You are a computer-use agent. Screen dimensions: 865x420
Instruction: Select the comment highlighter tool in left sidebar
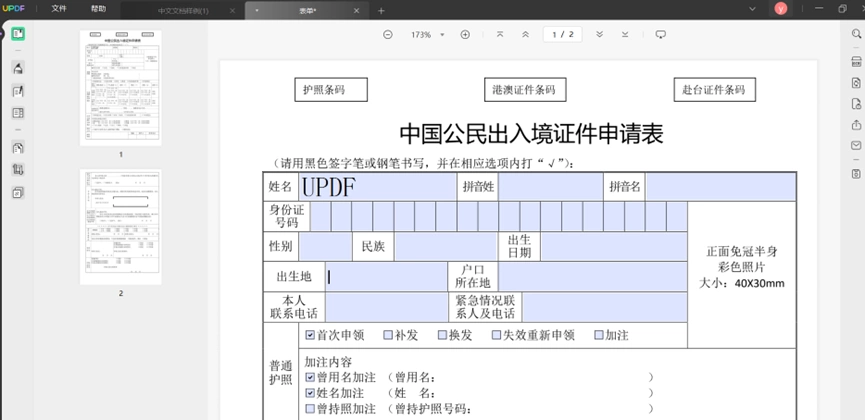pyautogui.click(x=18, y=68)
